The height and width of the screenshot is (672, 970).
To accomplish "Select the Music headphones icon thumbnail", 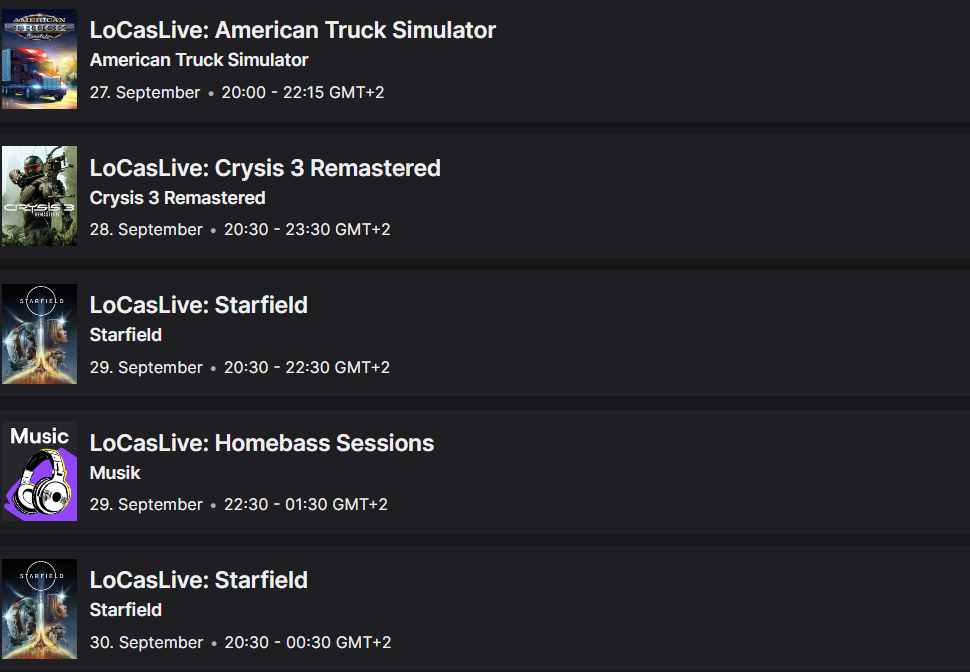I will pyautogui.click(x=39, y=471).
